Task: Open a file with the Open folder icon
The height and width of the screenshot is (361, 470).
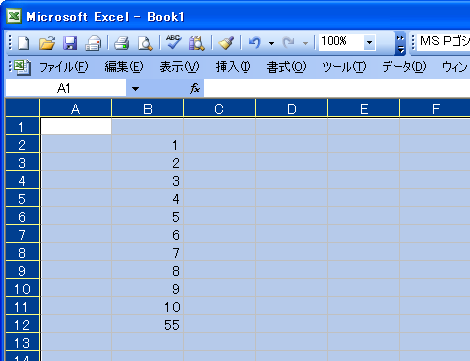Action: click(x=47, y=43)
